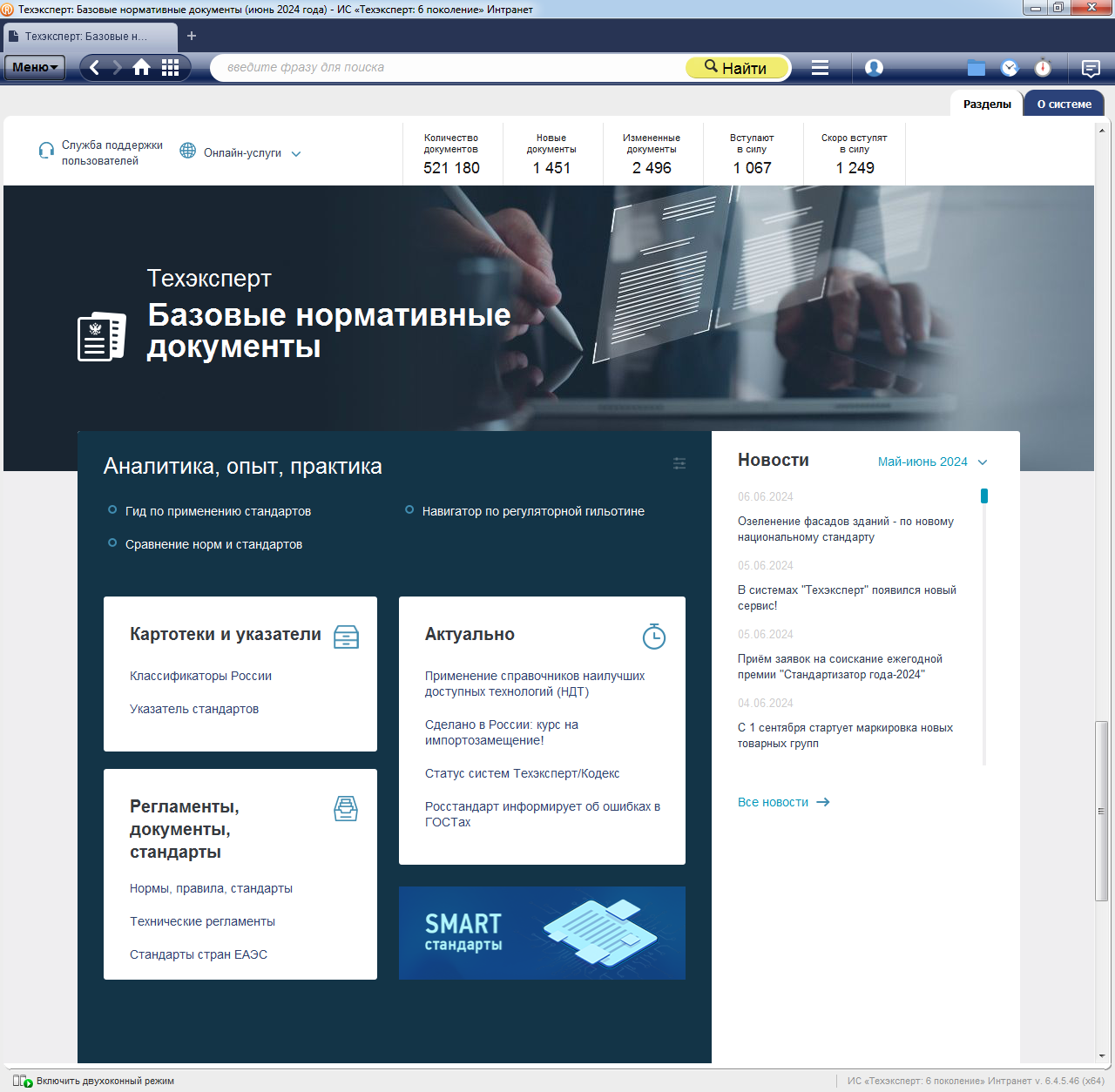Click the news list scrollbar handle
Image resolution: width=1115 pixels, height=1092 pixels.
pyautogui.click(x=984, y=495)
